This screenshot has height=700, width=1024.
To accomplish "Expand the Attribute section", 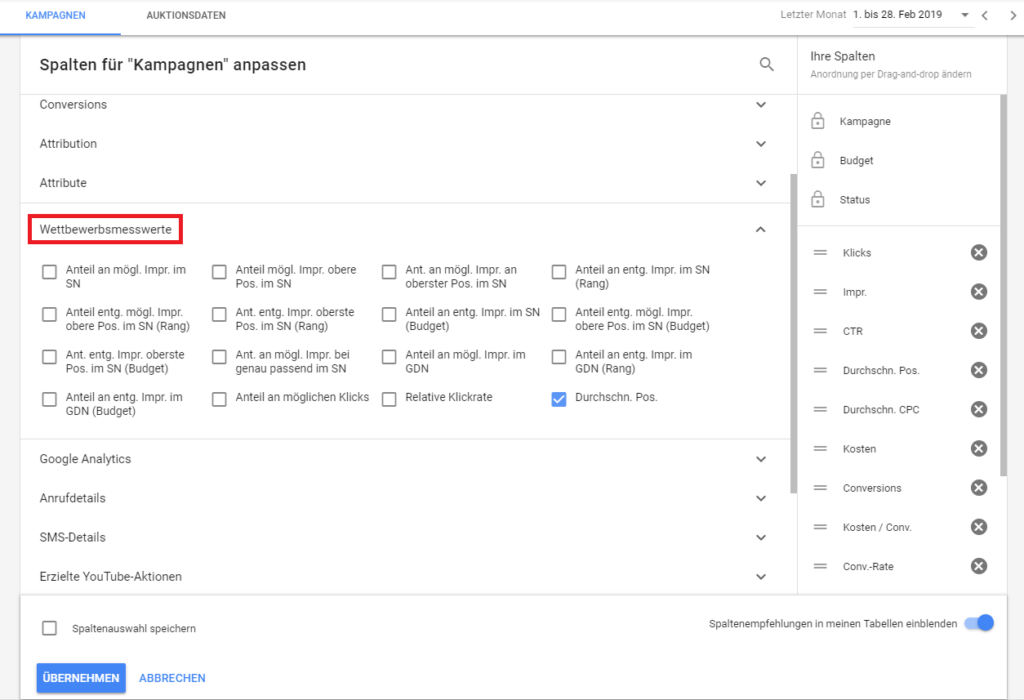I will pos(761,183).
